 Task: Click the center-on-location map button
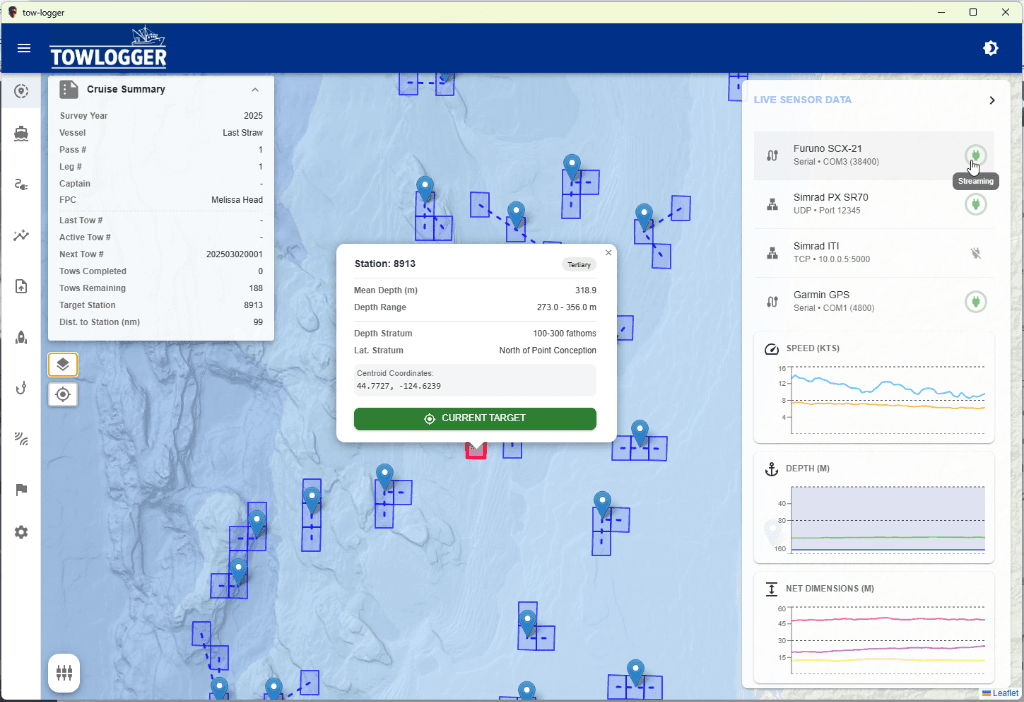click(x=63, y=394)
